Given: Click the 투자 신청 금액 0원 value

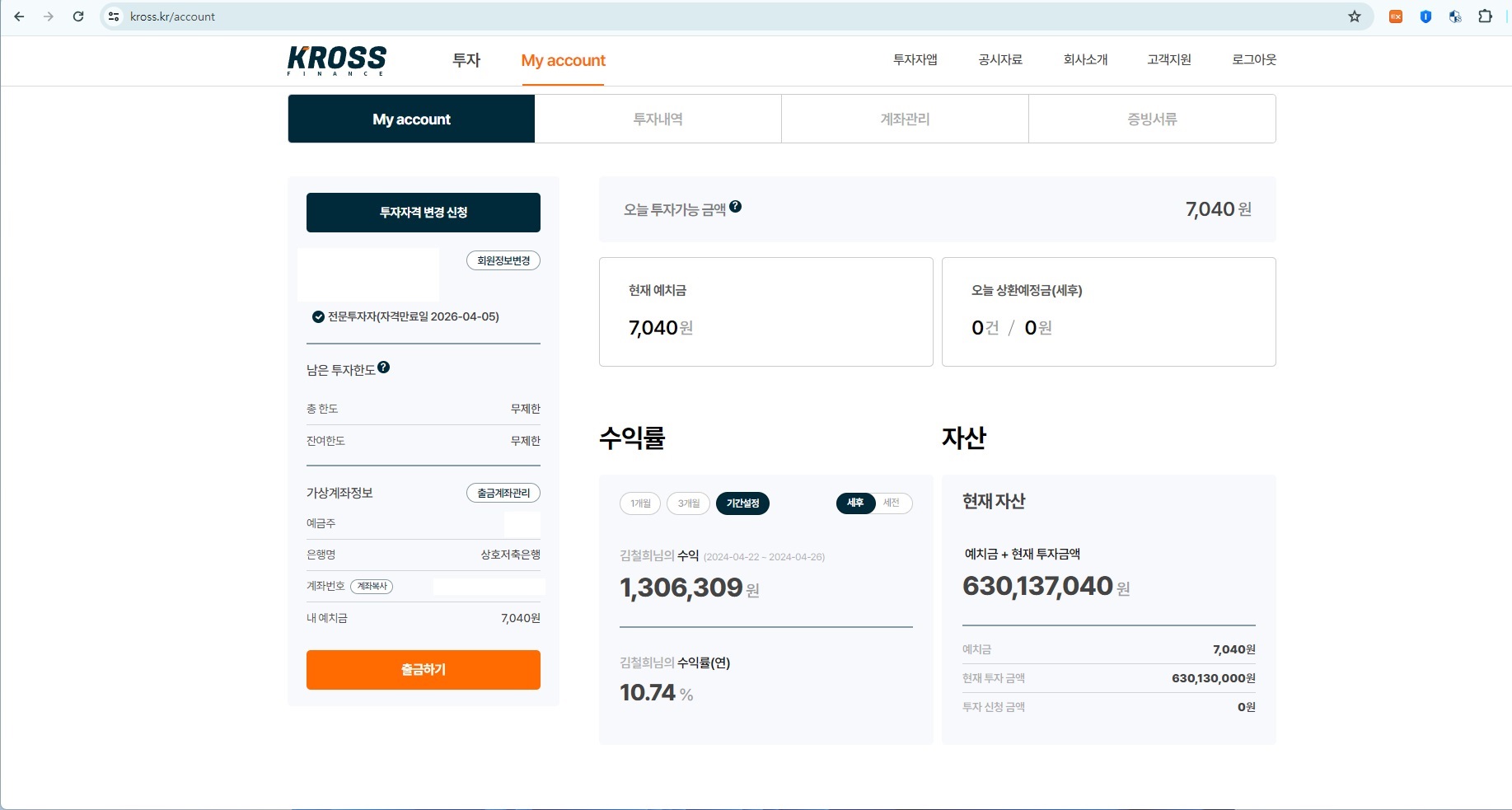Looking at the screenshot, I should pos(1247,707).
